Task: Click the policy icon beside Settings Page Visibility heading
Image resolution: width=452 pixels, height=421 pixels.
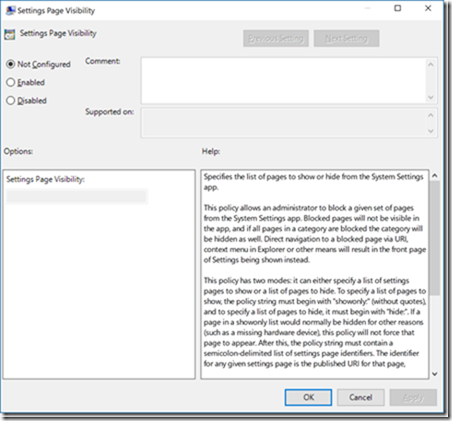Action: (9, 34)
